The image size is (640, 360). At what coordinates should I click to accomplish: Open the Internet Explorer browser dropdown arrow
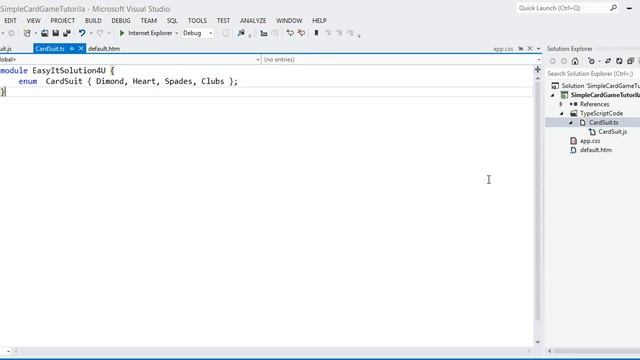(x=176, y=33)
